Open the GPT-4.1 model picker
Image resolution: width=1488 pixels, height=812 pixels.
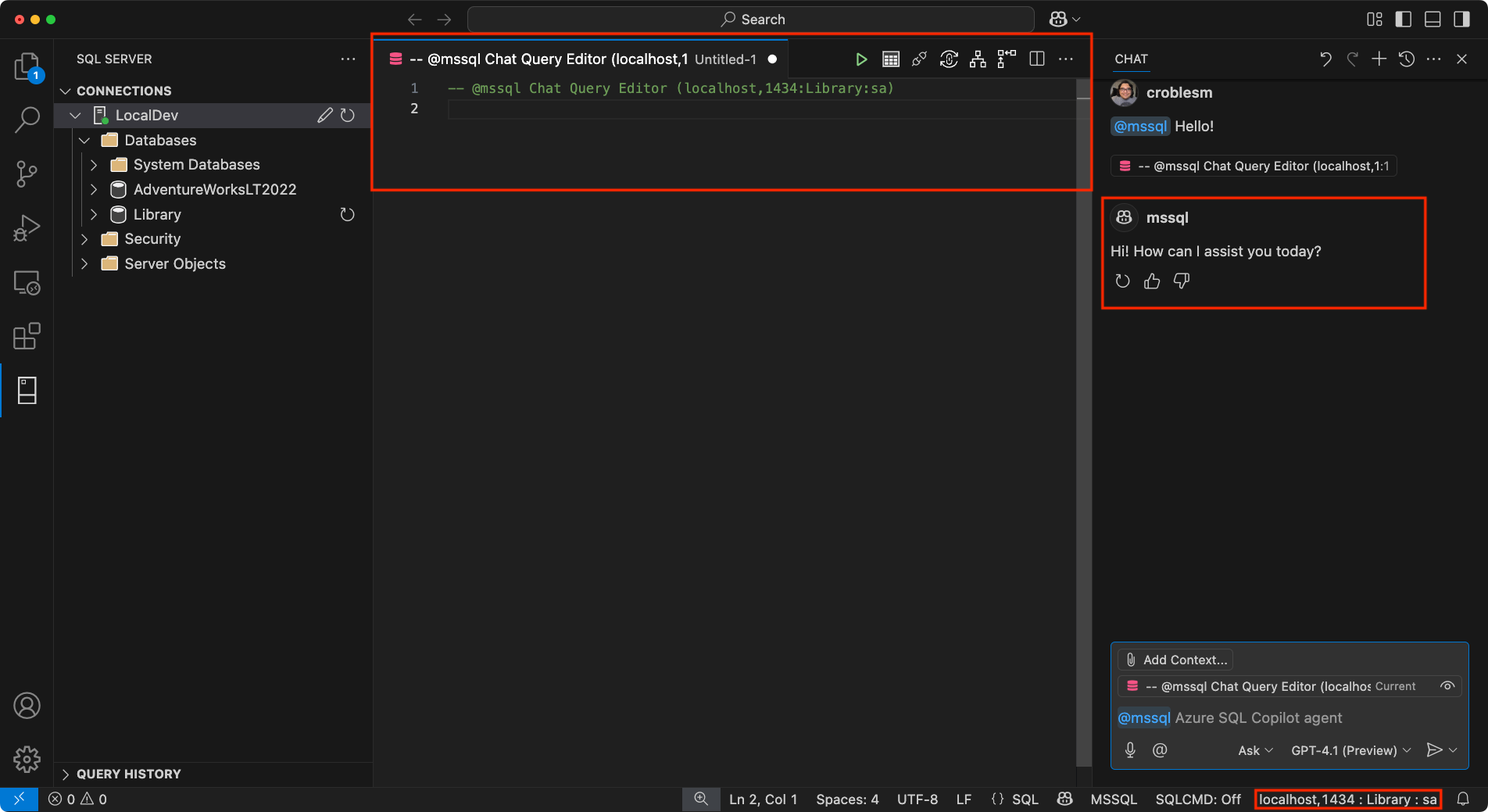click(1350, 750)
